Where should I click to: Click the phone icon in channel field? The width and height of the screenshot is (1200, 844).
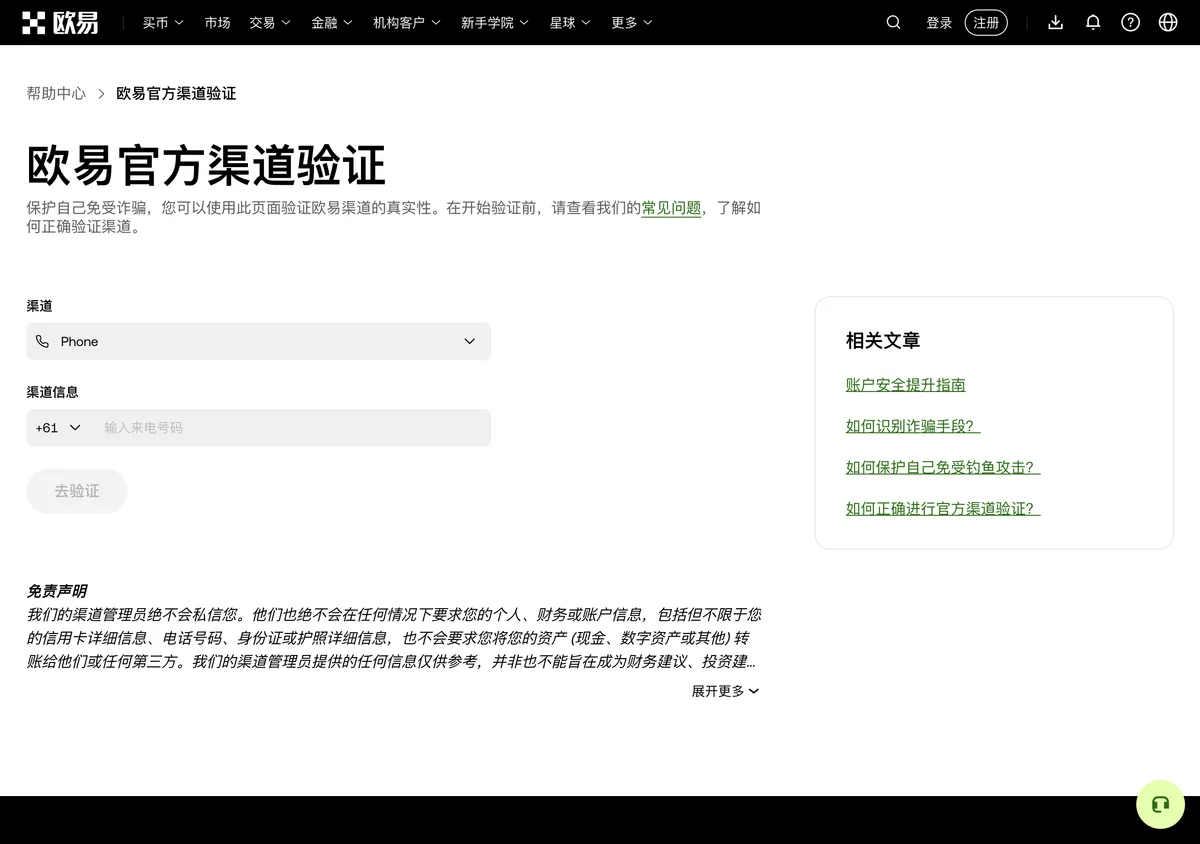(x=42, y=341)
